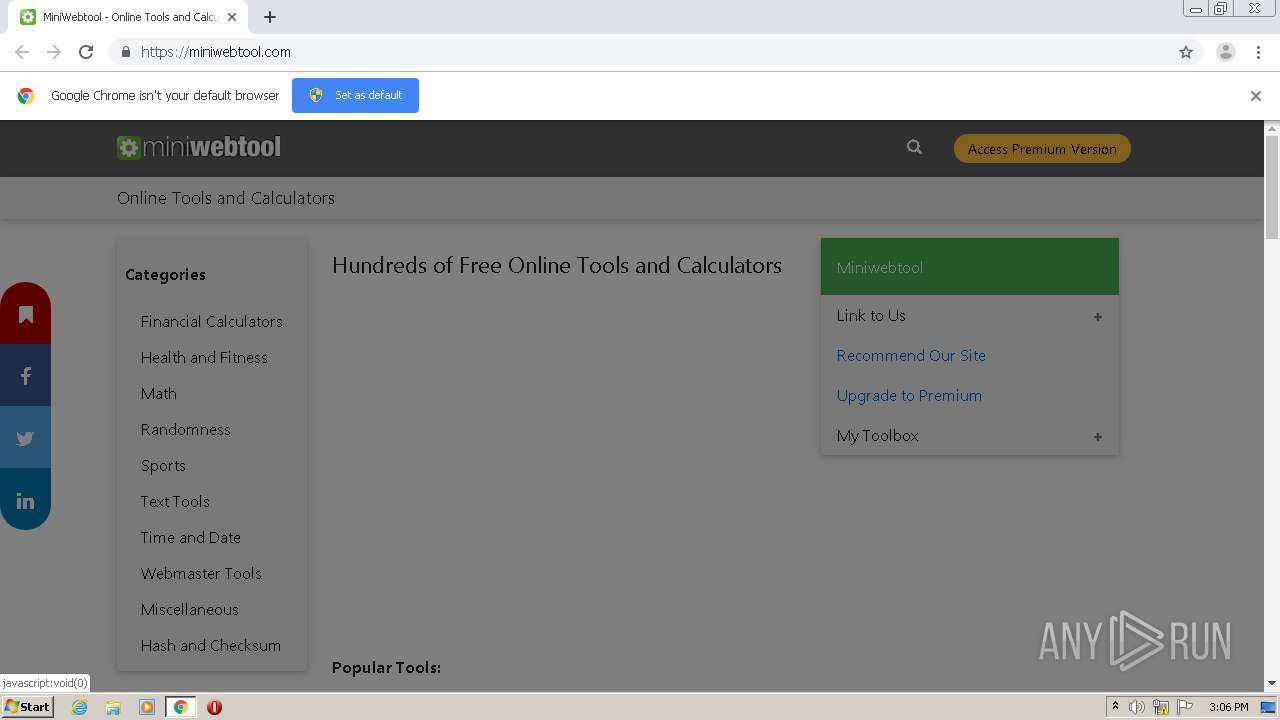Viewport: 1280px width, 720px height.
Task: Open Internet Explorer from taskbar
Action: click(79, 707)
